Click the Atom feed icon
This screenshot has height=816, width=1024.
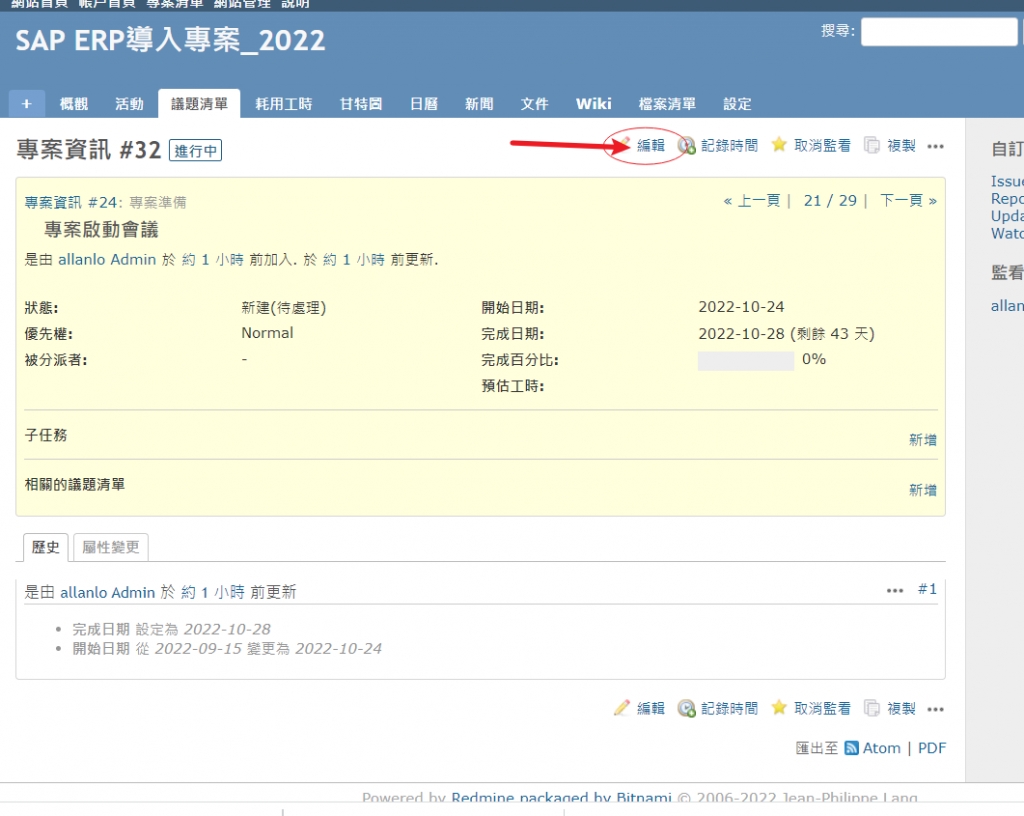point(852,748)
